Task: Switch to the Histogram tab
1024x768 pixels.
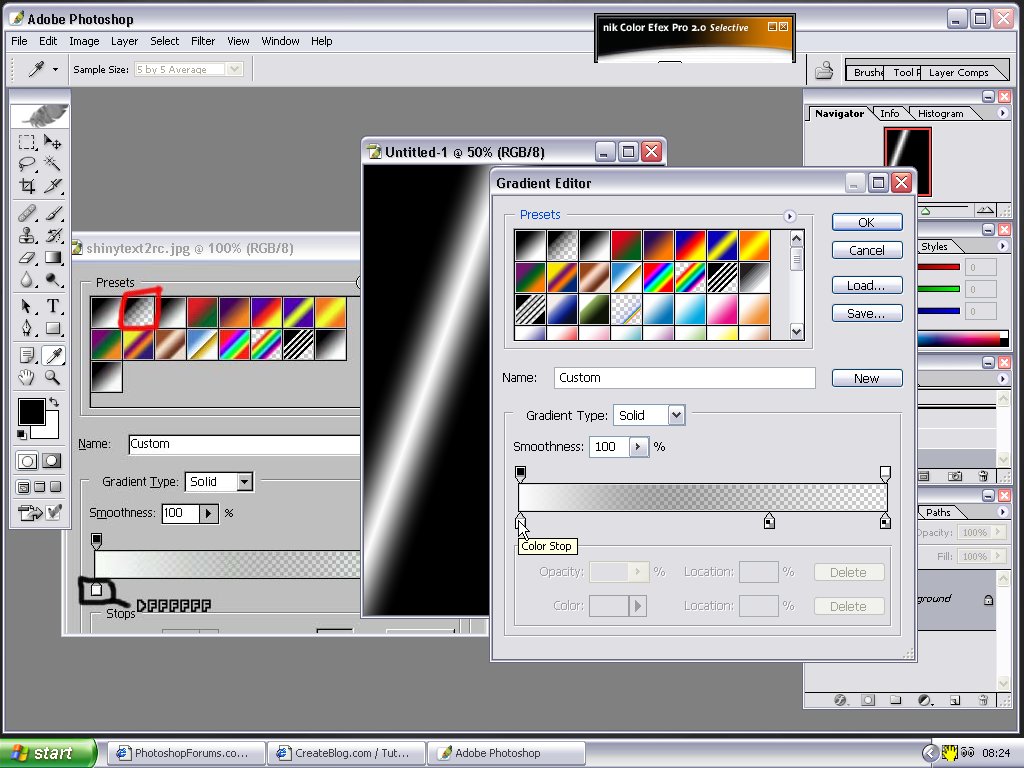Action: click(x=940, y=114)
